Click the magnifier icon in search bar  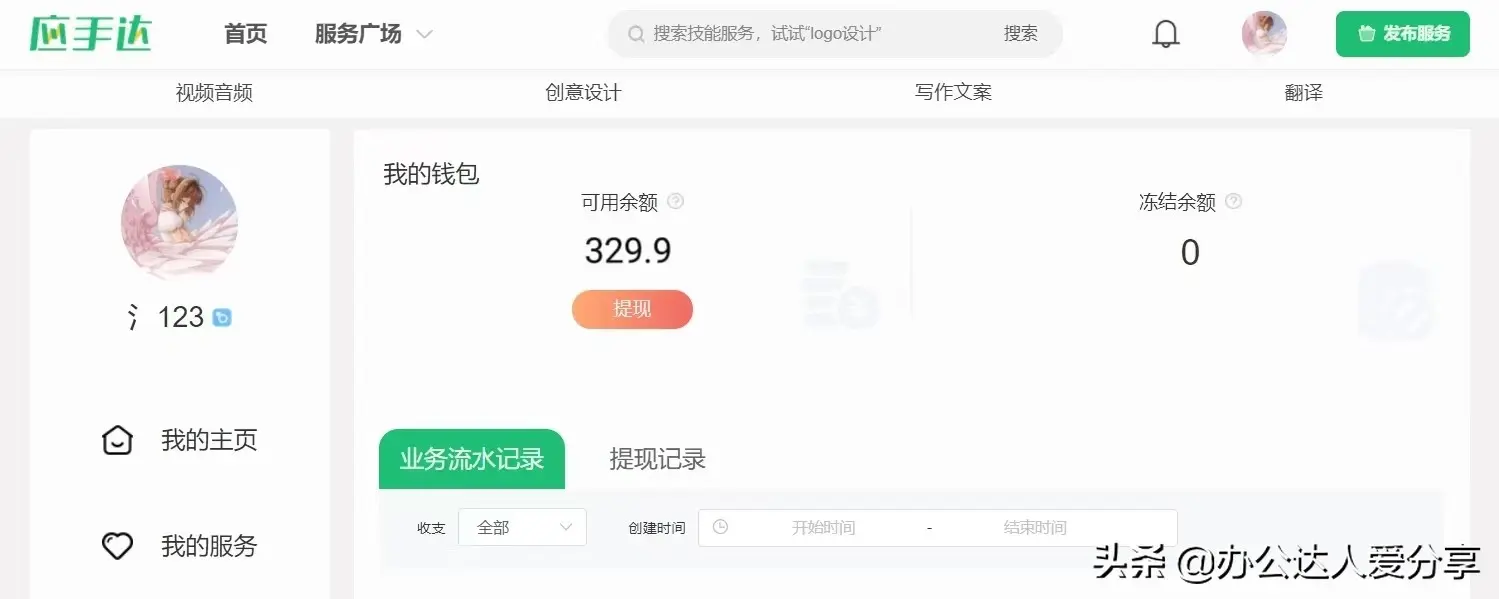tap(636, 34)
